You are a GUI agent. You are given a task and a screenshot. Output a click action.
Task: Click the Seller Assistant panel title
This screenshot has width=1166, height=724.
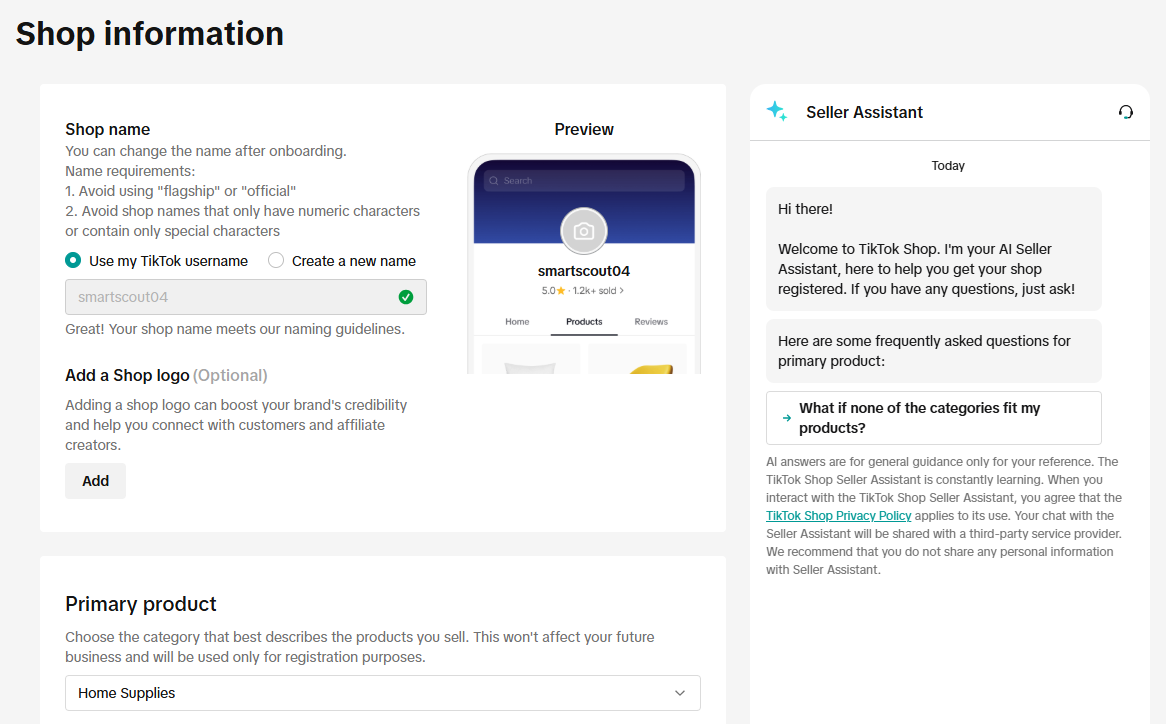pyautogui.click(x=864, y=112)
